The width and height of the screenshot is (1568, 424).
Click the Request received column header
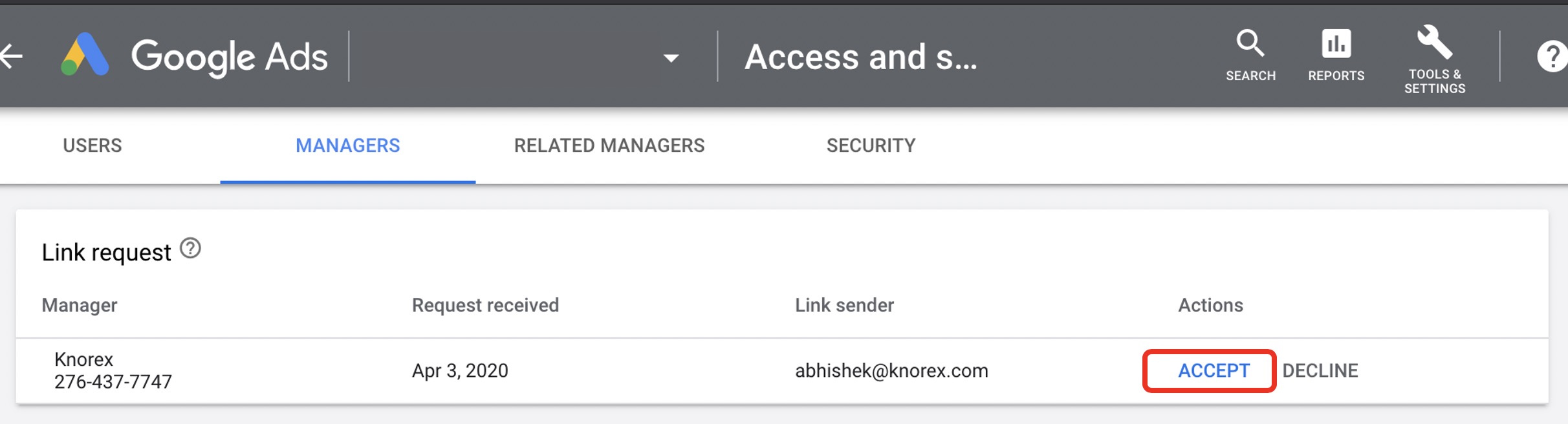pyautogui.click(x=485, y=305)
